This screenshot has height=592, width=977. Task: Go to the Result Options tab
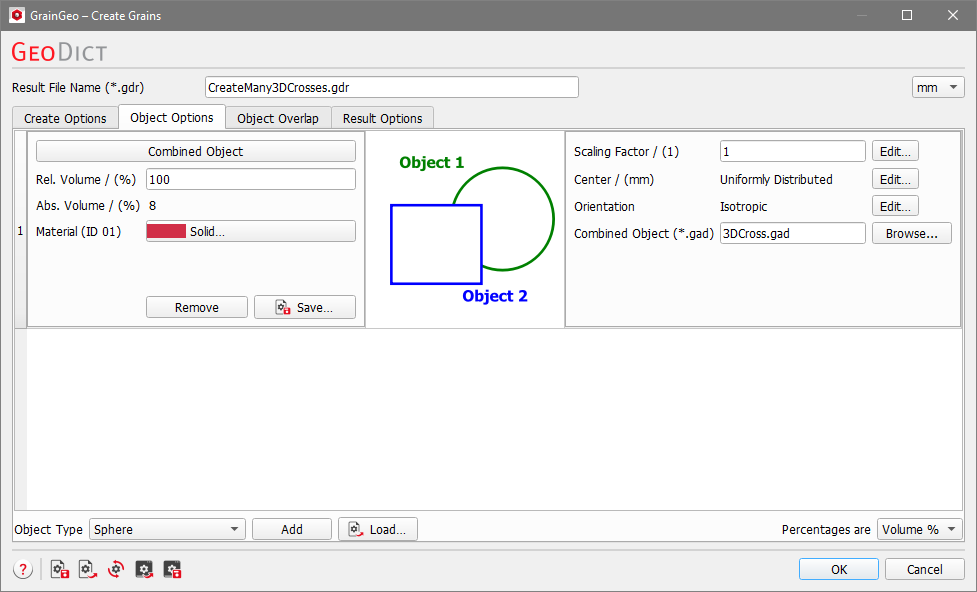[383, 118]
